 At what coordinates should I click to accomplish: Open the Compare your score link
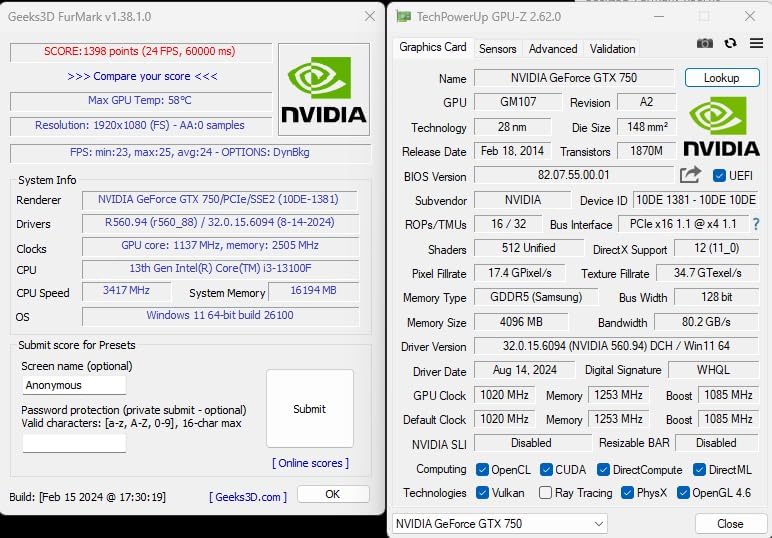click(142, 76)
